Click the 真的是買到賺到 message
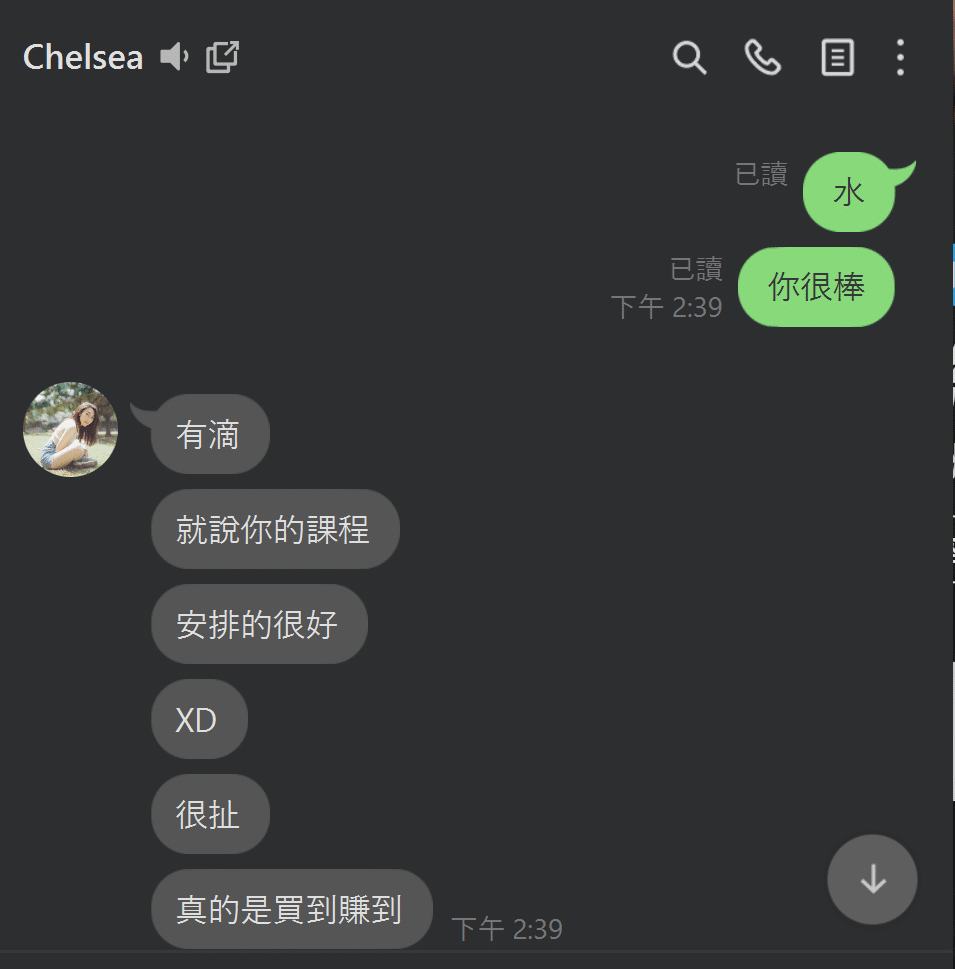Screen dimensions: 955x969 292,909
